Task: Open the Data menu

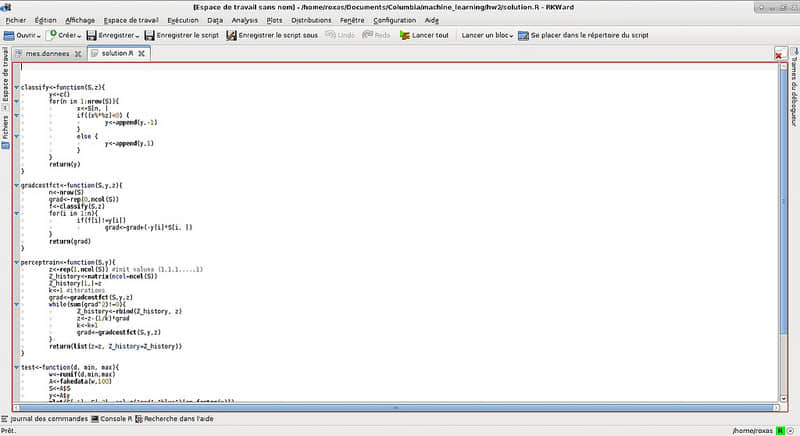Action: point(215,20)
